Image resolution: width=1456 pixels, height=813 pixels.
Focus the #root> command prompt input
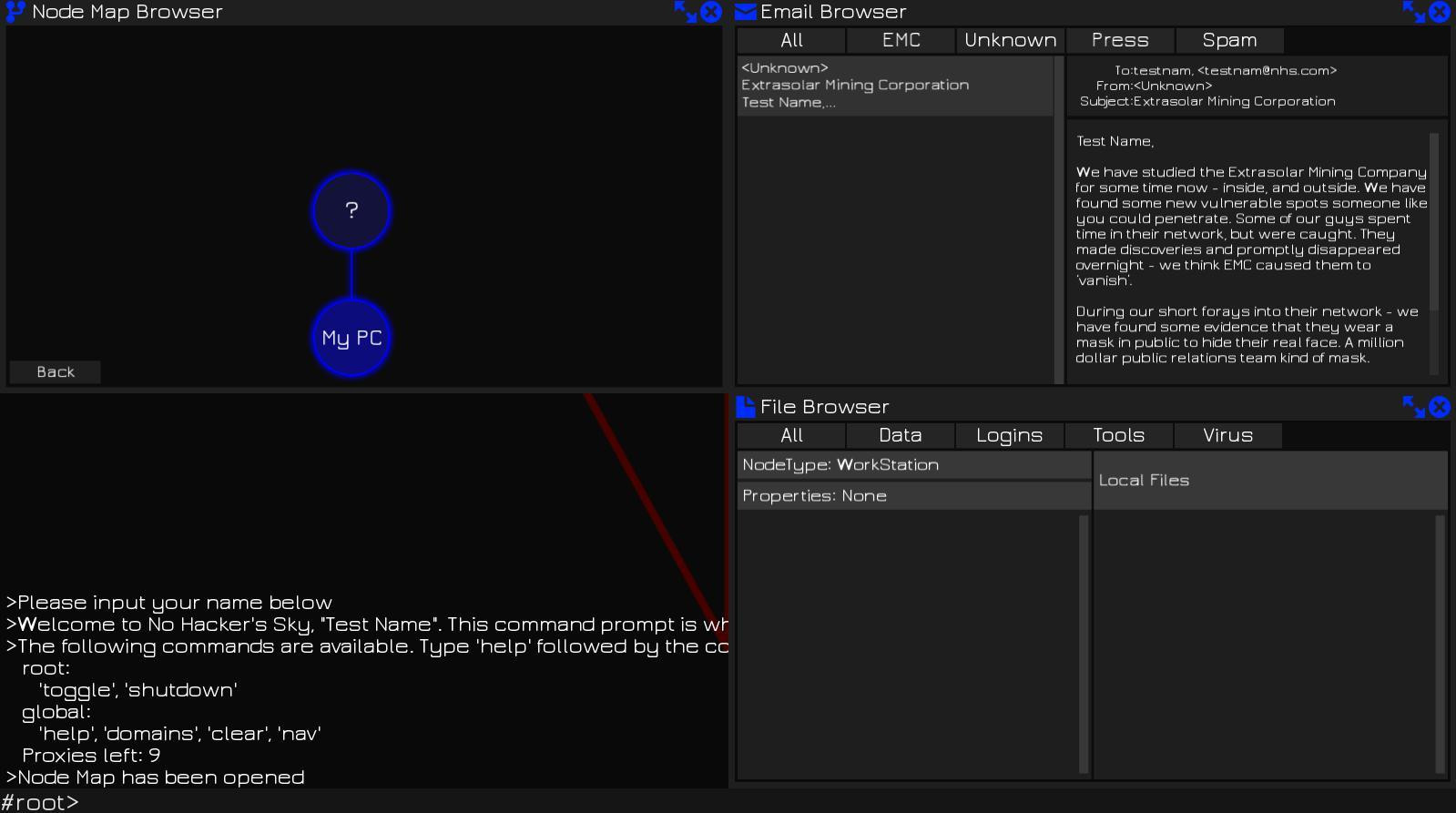(x=728, y=801)
